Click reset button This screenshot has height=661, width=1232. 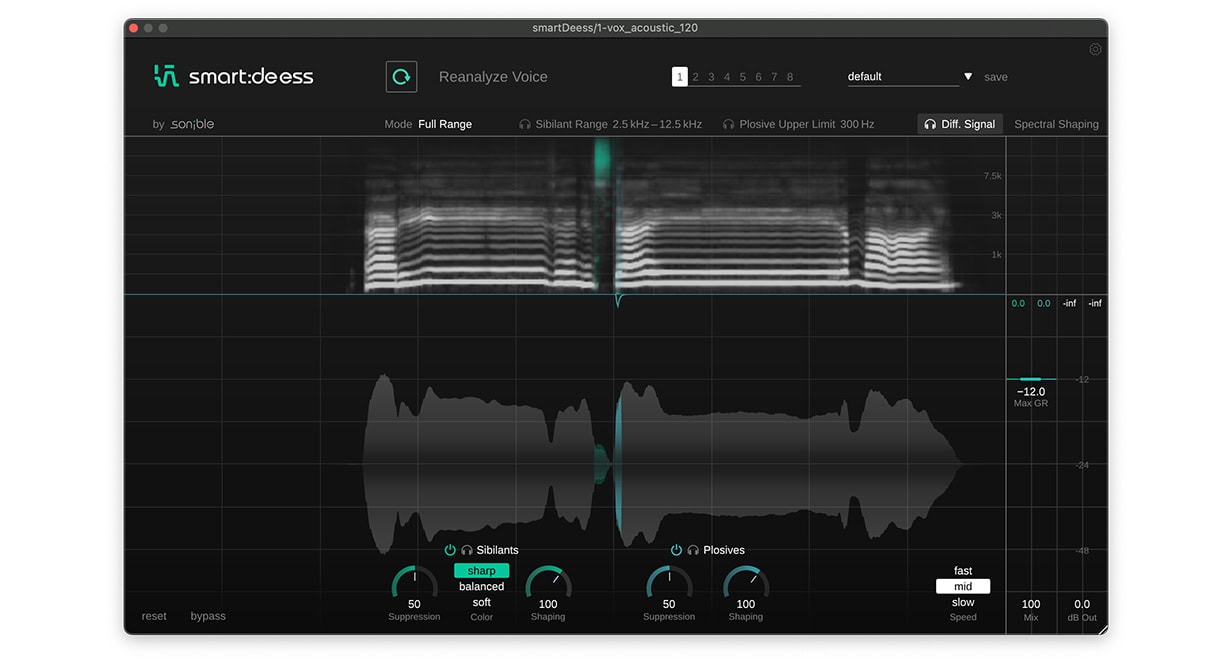point(154,616)
